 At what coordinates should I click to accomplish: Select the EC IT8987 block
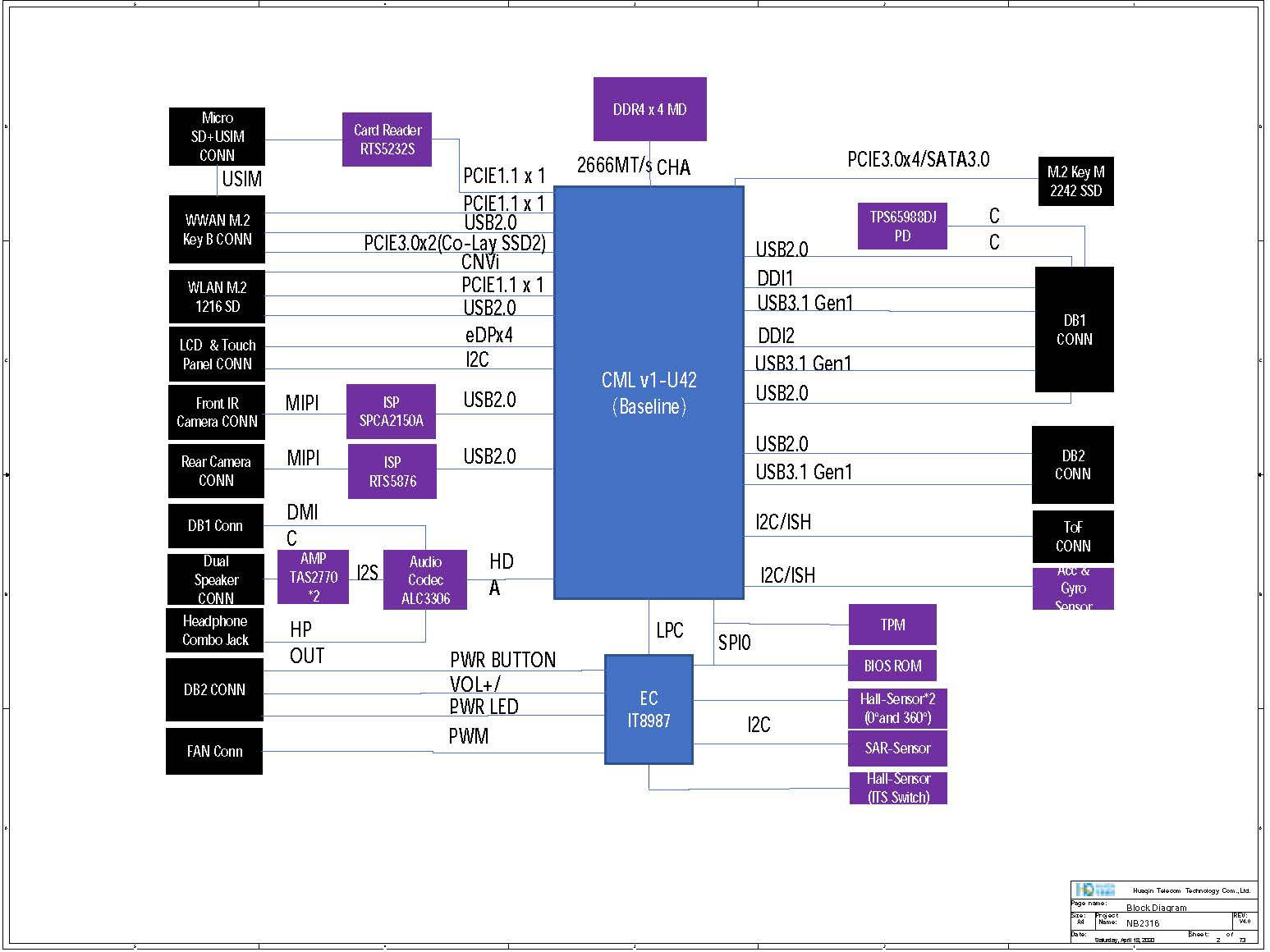(649, 709)
